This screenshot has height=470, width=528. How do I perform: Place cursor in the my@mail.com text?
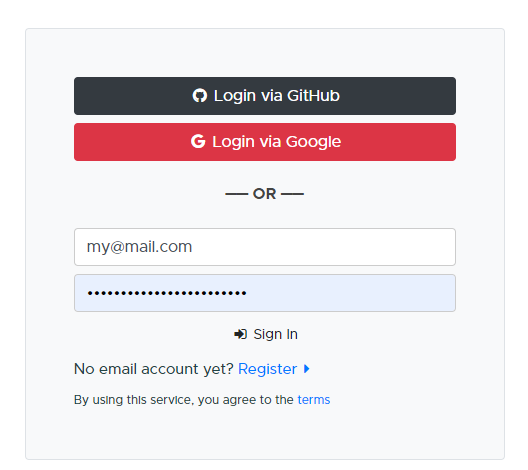click(x=139, y=247)
